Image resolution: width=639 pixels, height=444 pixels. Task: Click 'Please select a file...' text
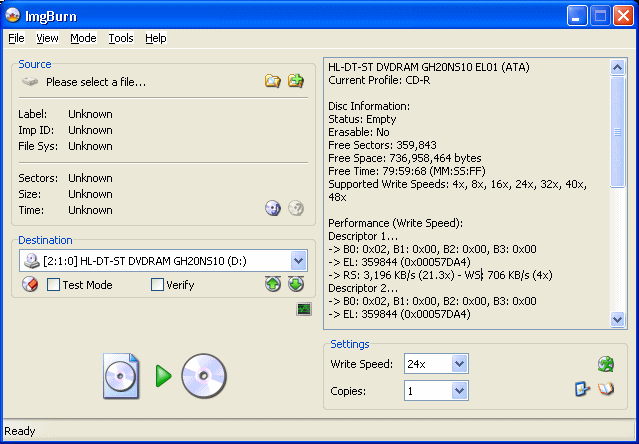point(96,82)
